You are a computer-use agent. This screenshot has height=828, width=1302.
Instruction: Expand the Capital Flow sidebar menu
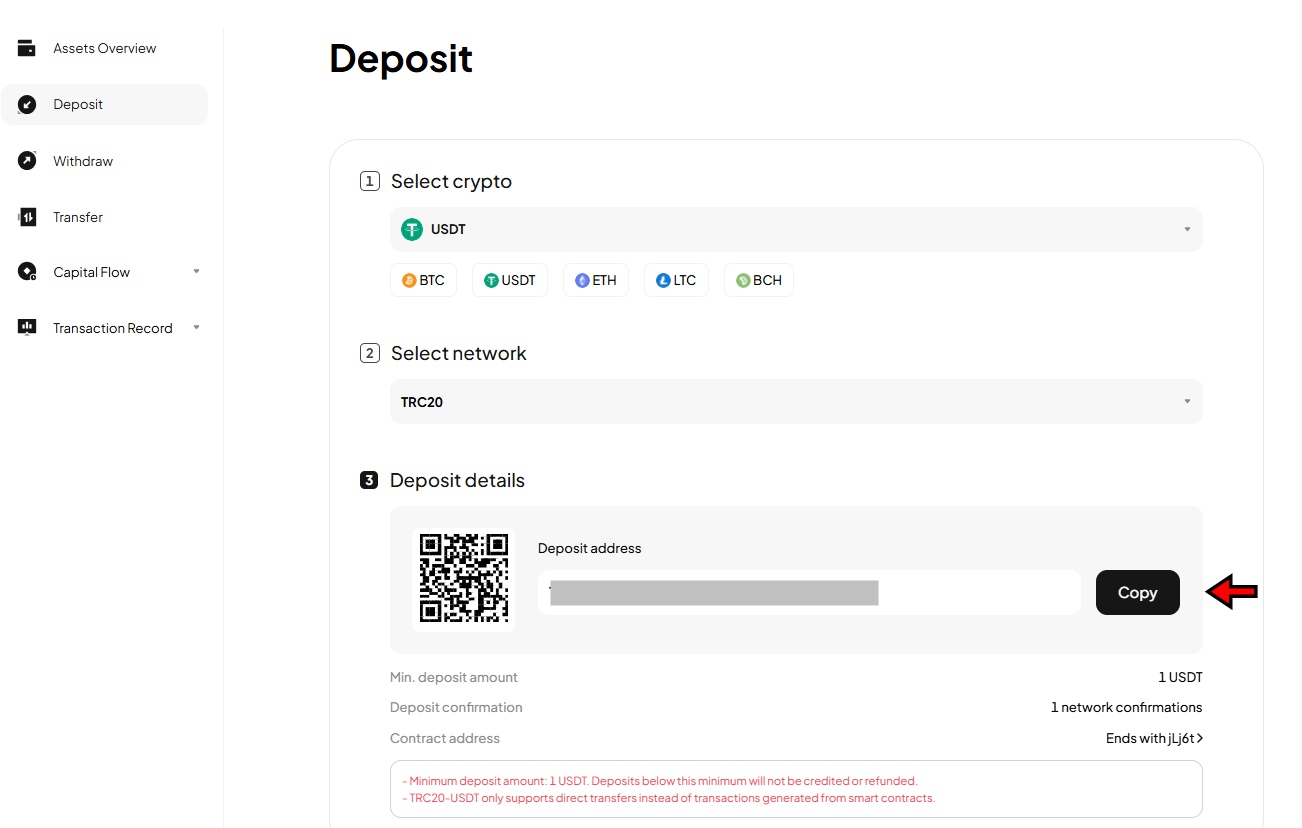click(x=196, y=271)
